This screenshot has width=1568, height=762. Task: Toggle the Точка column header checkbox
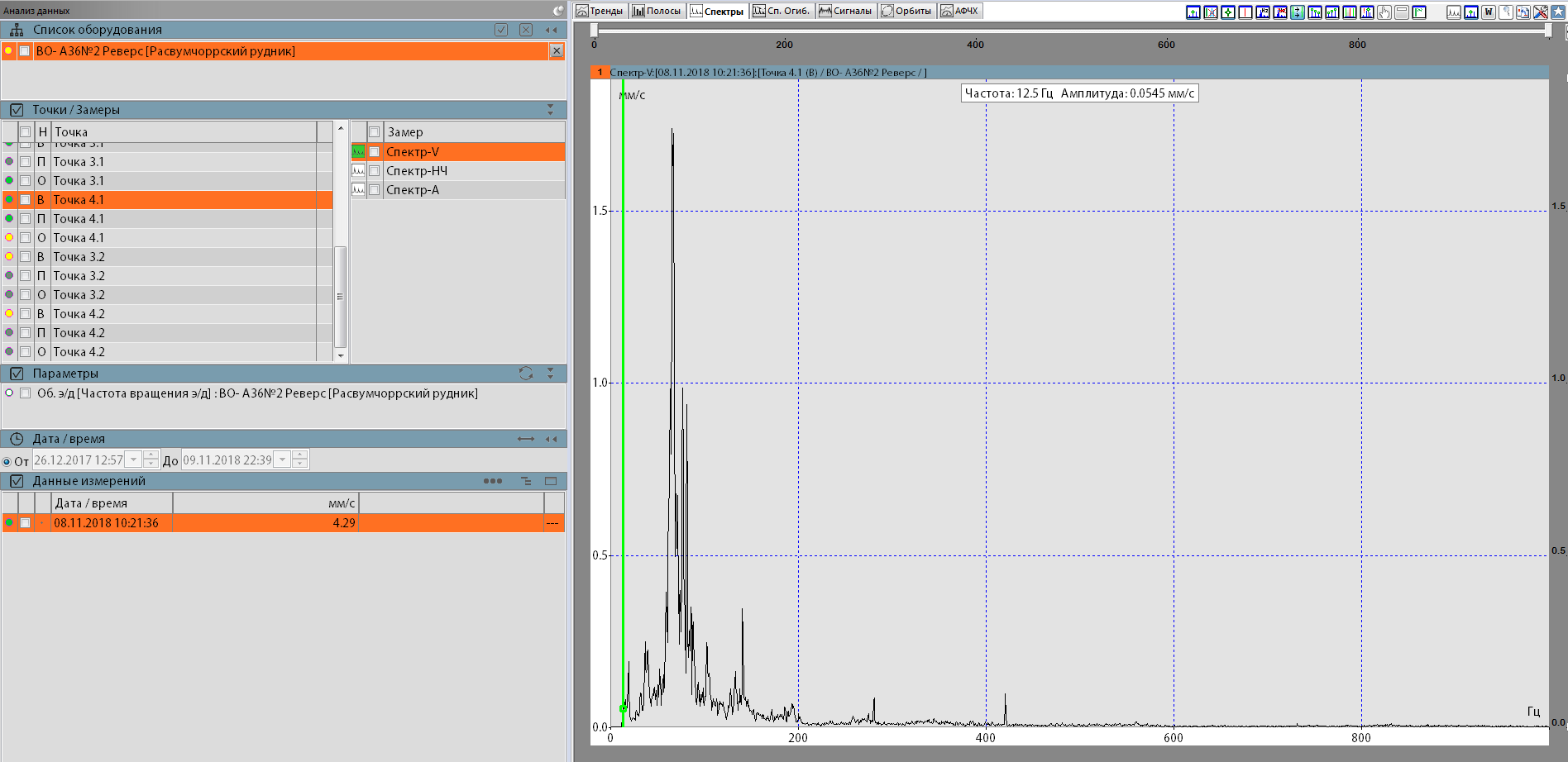click(26, 132)
